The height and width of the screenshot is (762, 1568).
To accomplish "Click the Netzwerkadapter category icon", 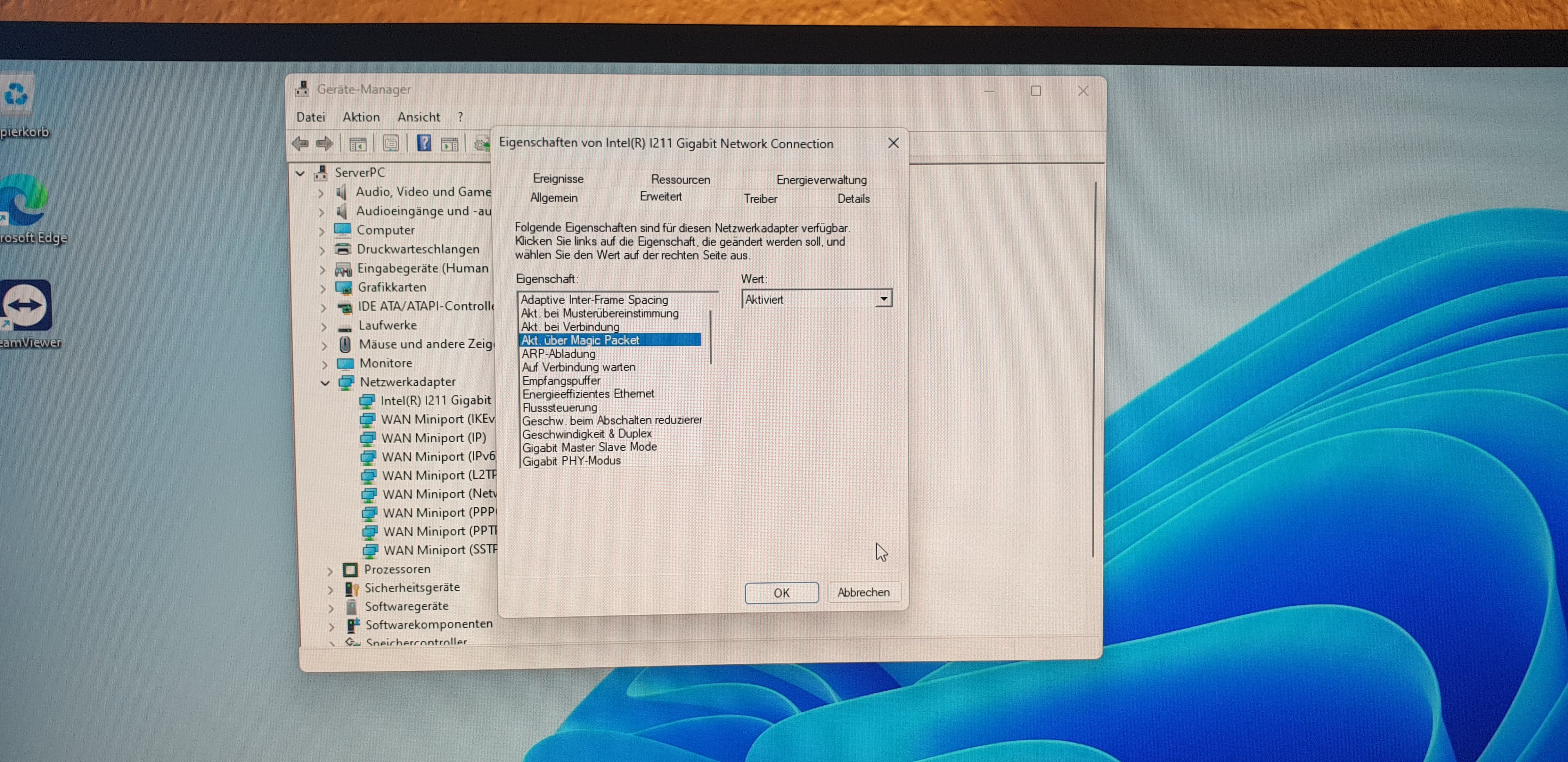I will click(x=346, y=382).
